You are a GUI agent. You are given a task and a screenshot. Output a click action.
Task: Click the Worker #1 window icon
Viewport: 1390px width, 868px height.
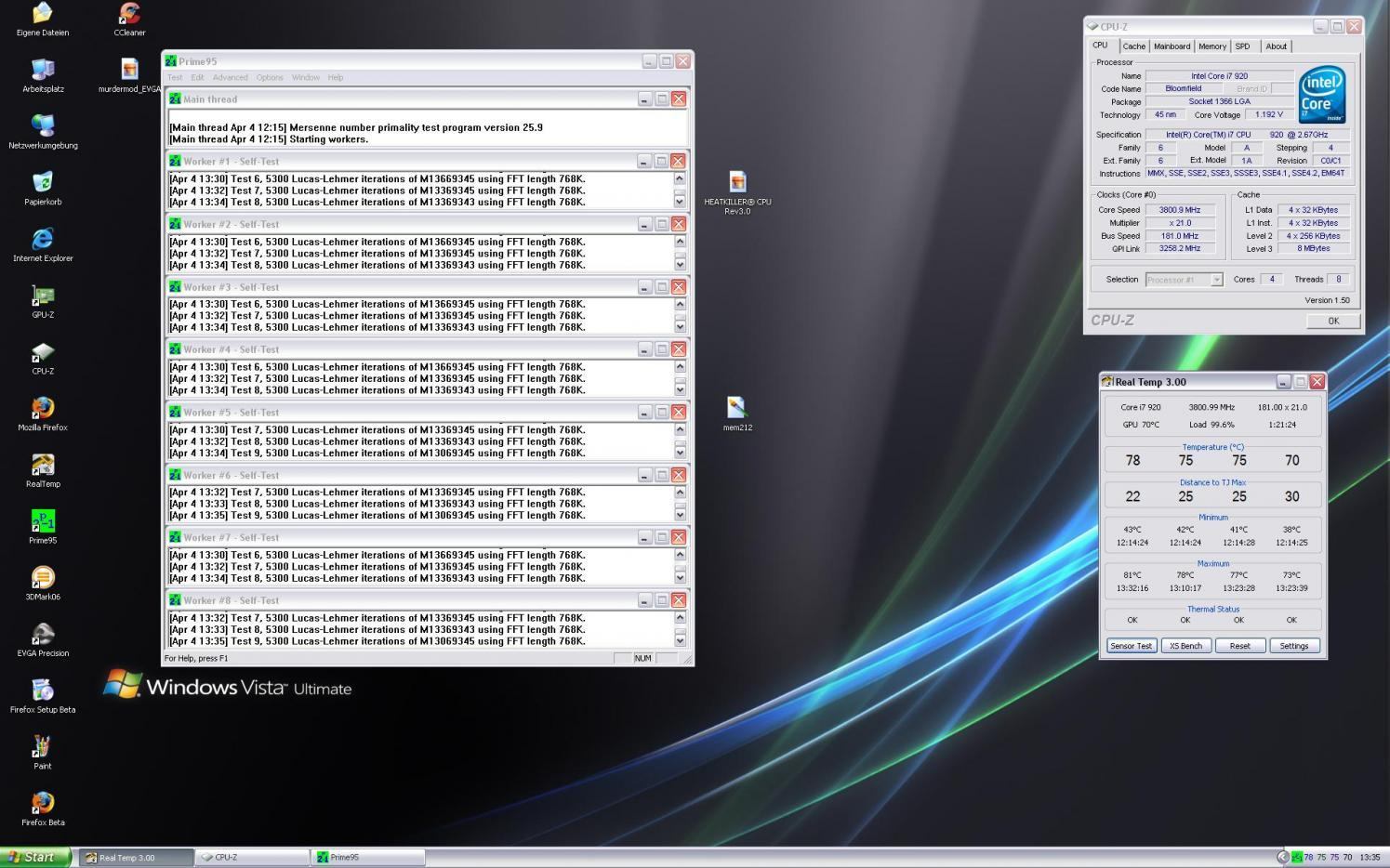coord(175,161)
